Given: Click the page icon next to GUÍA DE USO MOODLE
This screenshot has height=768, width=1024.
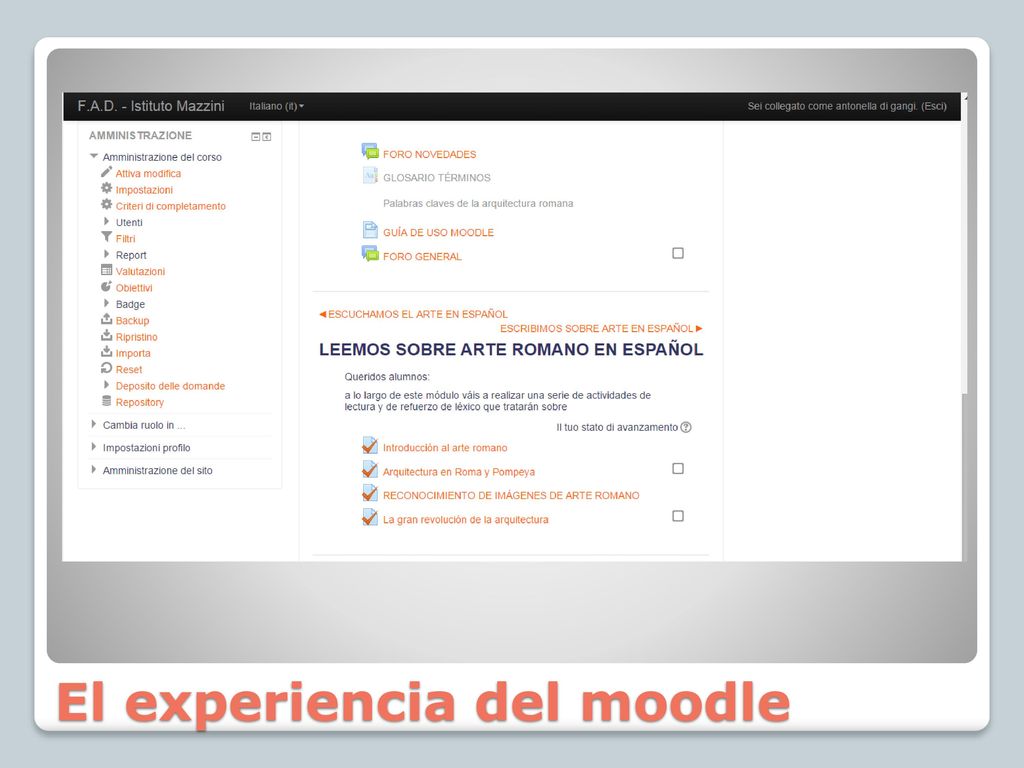Looking at the screenshot, I should click(x=370, y=230).
